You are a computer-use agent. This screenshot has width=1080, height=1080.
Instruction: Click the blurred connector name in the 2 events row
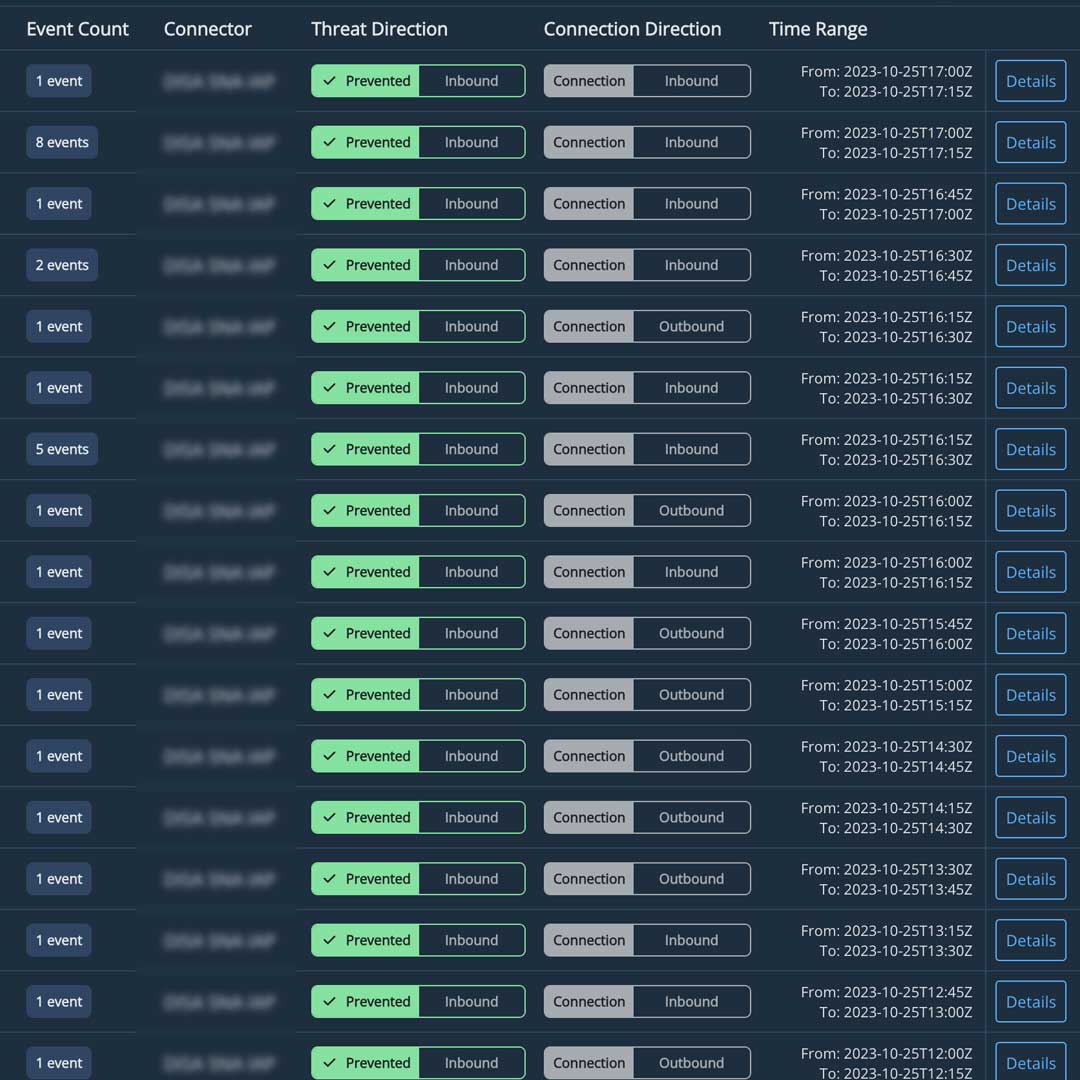click(x=219, y=266)
